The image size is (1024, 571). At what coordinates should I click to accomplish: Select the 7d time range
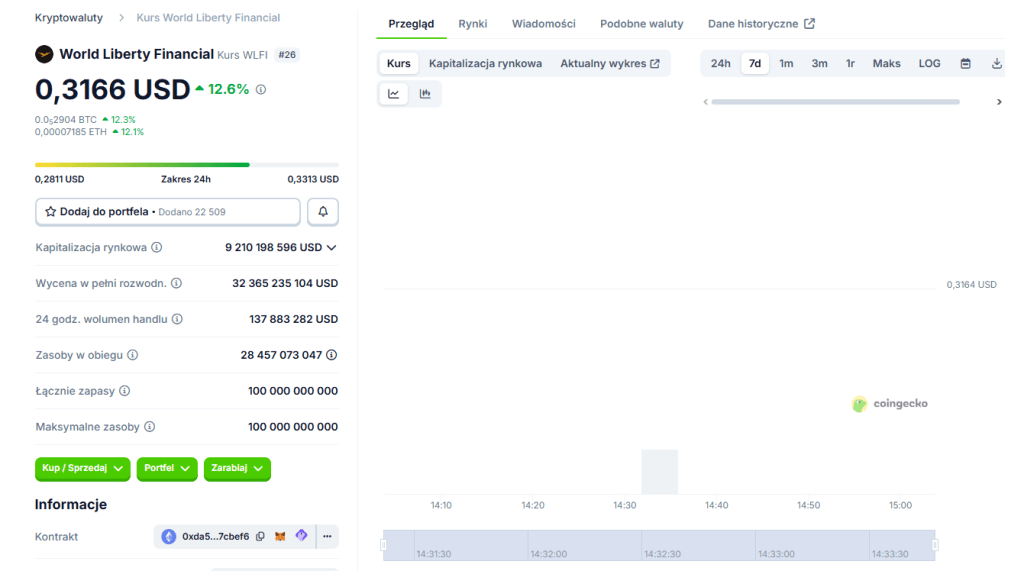[x=755, y=63]
